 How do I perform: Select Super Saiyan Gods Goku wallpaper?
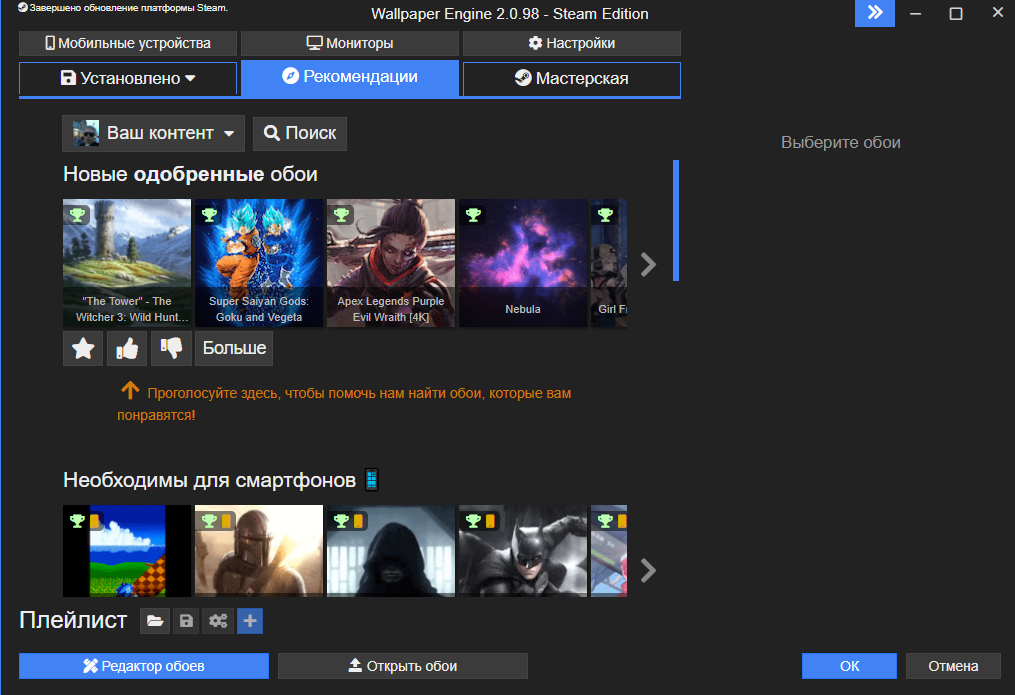[259, 263]
